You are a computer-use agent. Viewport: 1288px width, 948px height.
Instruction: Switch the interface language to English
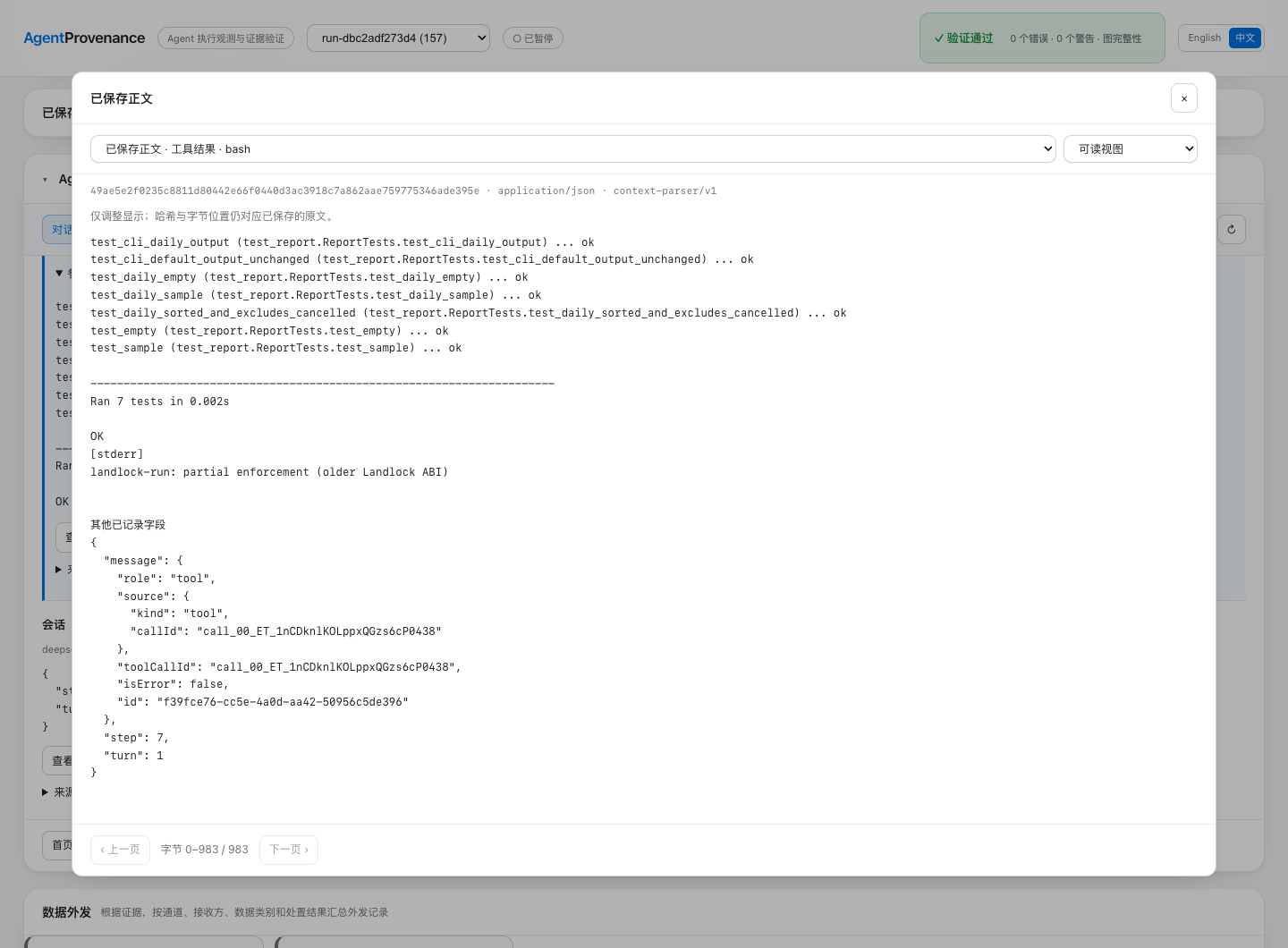coord(1204,38)
